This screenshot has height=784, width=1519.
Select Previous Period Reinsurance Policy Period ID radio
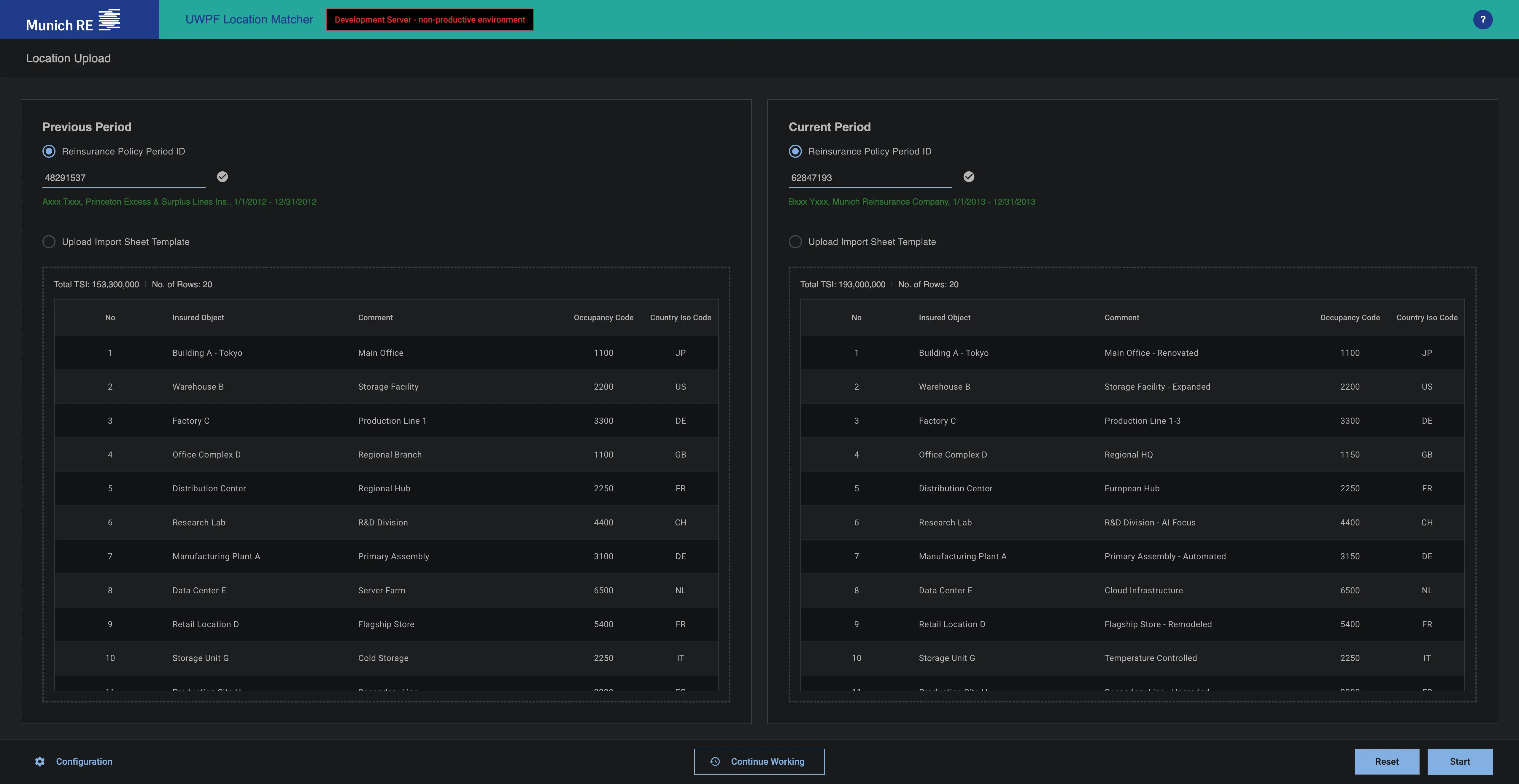point(49,152)
